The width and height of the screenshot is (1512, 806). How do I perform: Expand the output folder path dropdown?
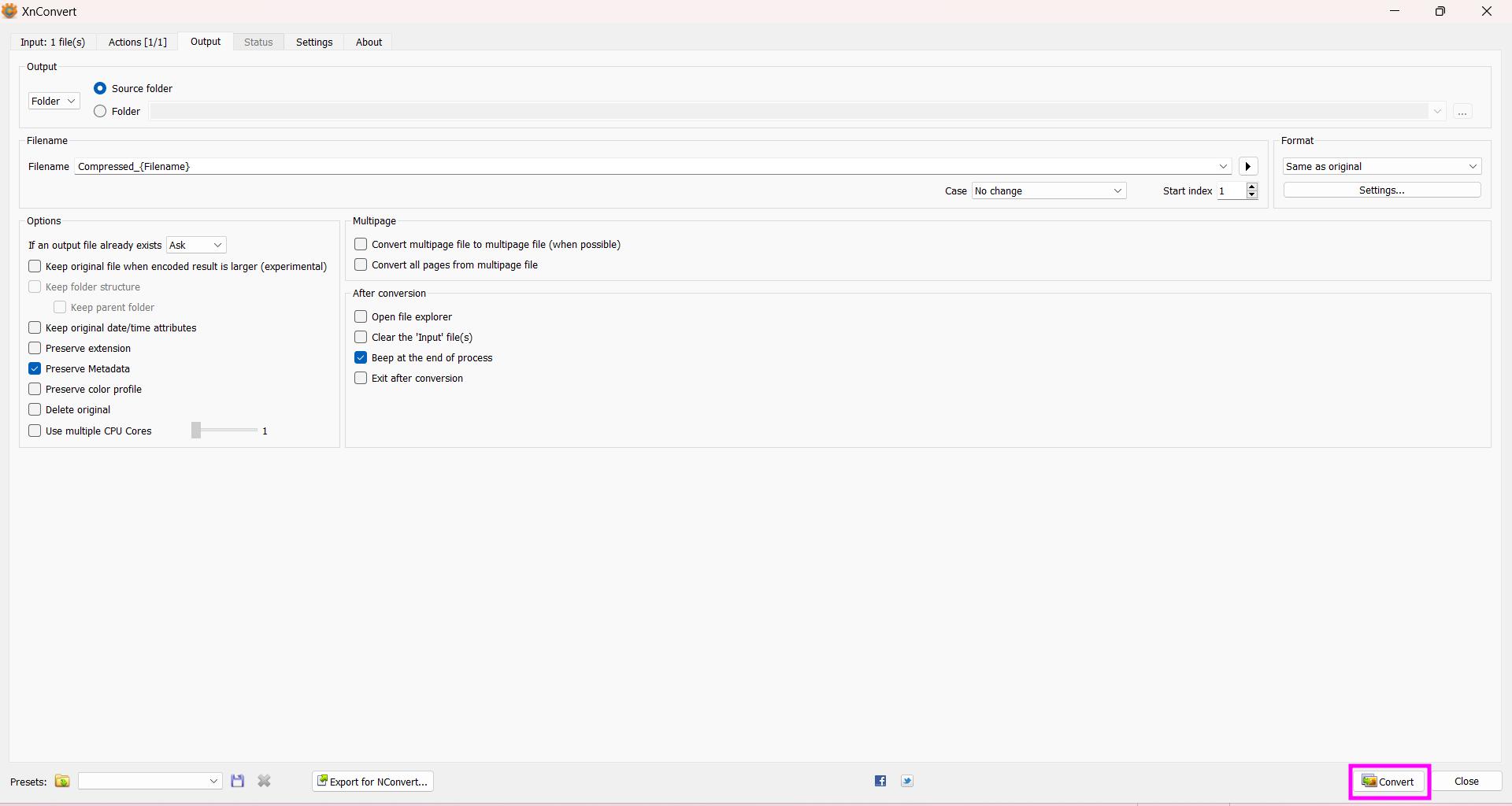point(1437,112)
